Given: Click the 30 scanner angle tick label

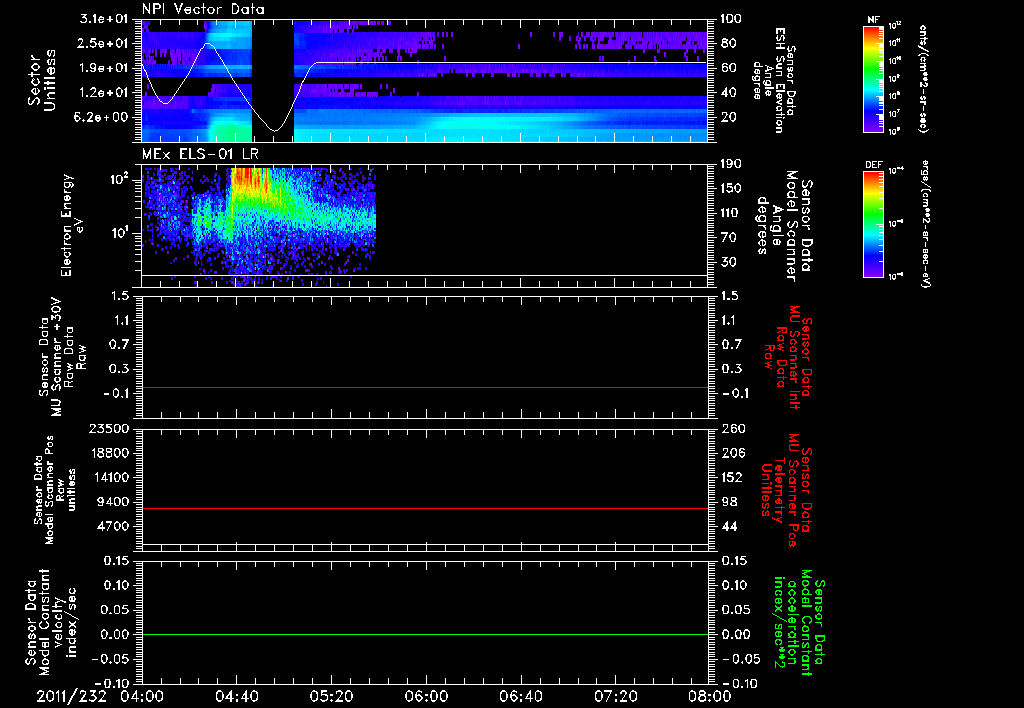Looking at the screenshot, I should point(728,262).
